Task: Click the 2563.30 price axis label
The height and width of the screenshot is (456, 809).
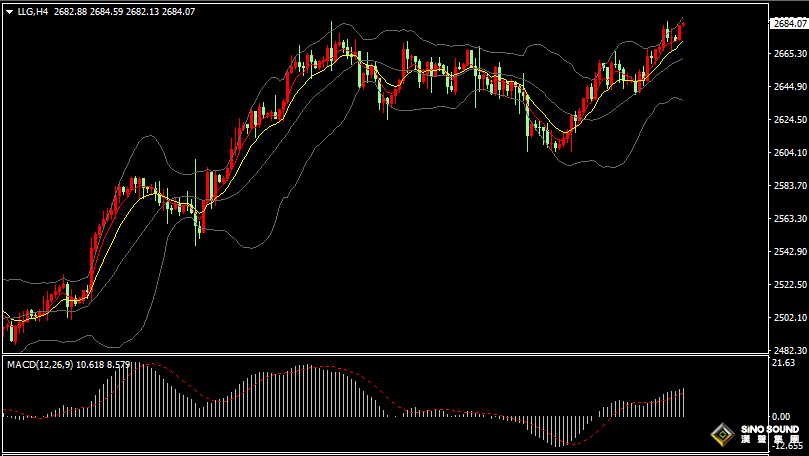Action: pos(789,219)
